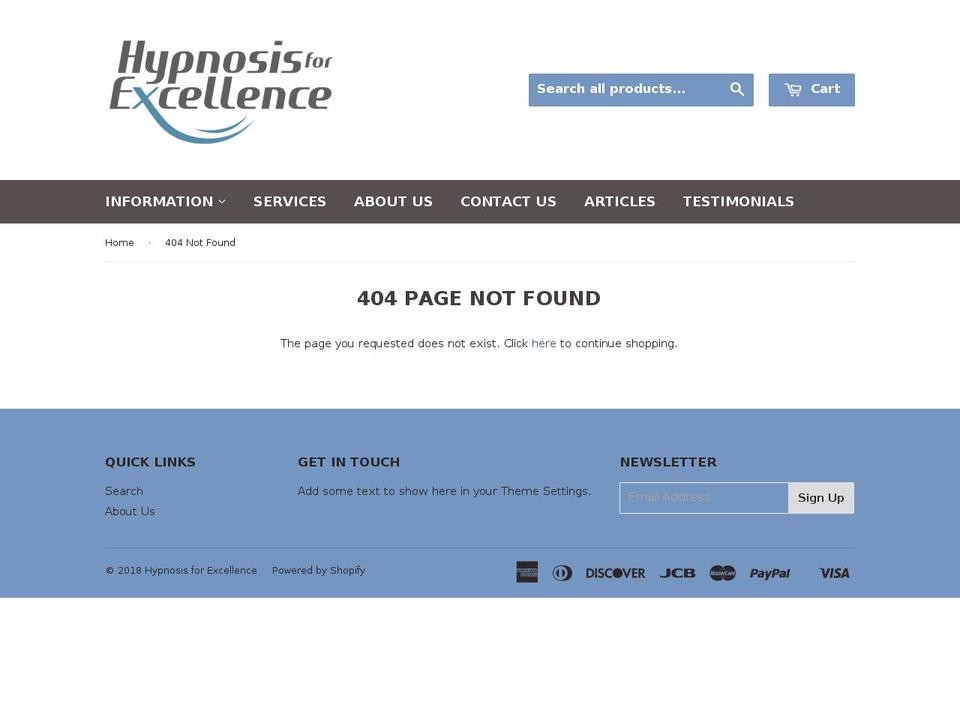Open the Powered by Shopify link
The width and height of the screenshot is (960, 720).
point(318,570)
